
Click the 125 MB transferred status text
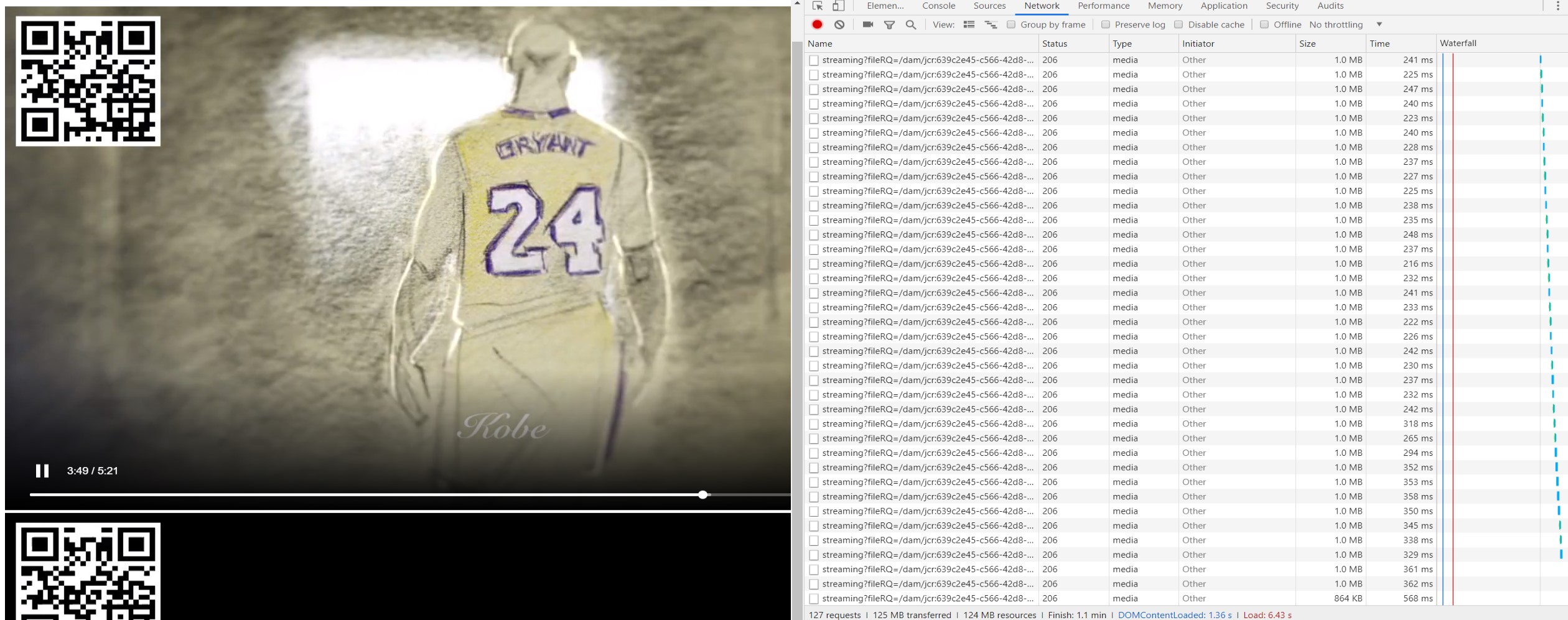[912, 615]
